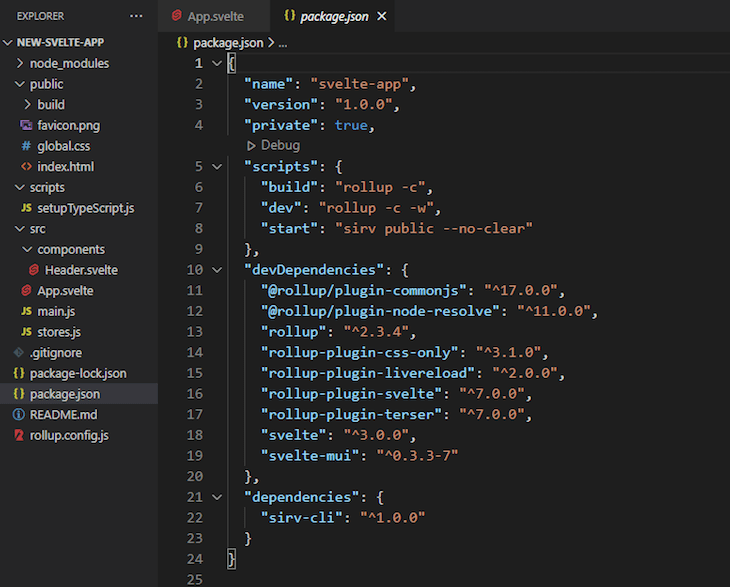Click the Header.svelte file icon
The height and width of the screenshot is (587, 730).
(34, 270)
